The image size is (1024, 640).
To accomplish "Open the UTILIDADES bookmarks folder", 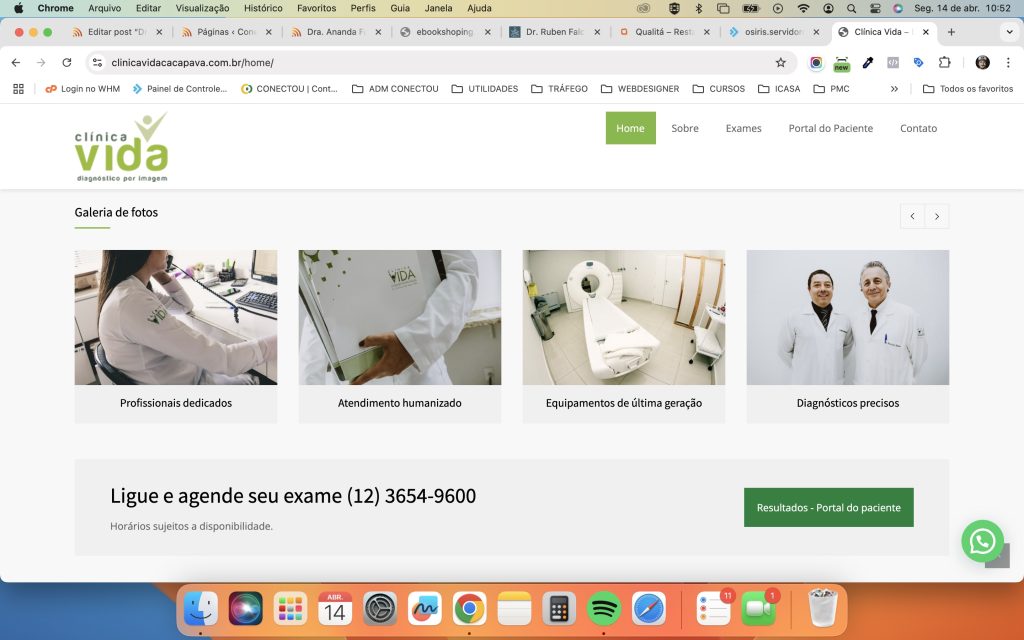I will coord(485,89).
